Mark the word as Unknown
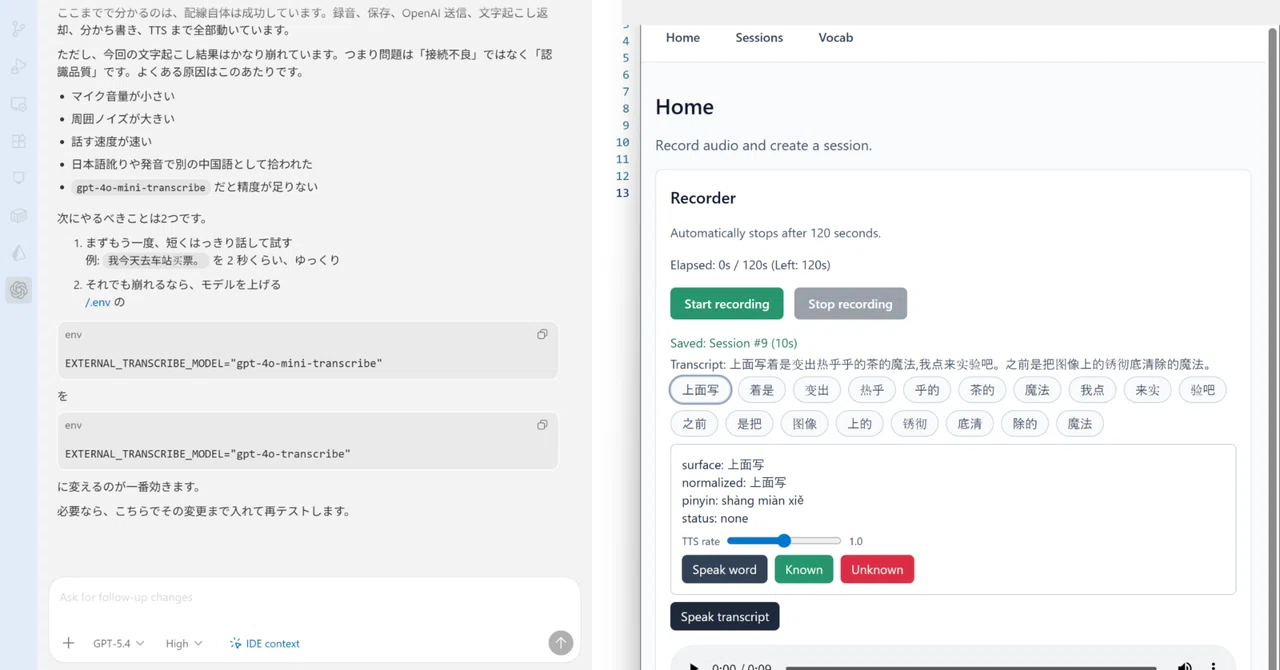Image resolution: width=1280 pixels, height=670 pixels. coord(877,569)
